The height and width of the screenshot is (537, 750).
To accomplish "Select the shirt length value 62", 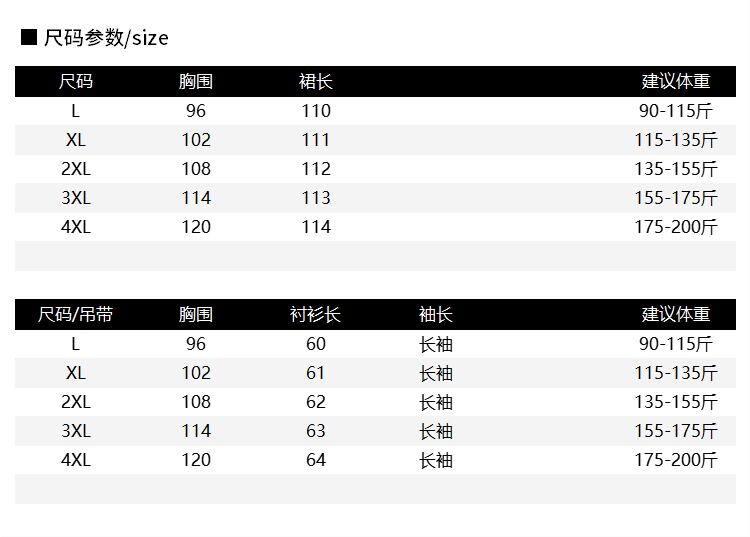I will [315, 402].
